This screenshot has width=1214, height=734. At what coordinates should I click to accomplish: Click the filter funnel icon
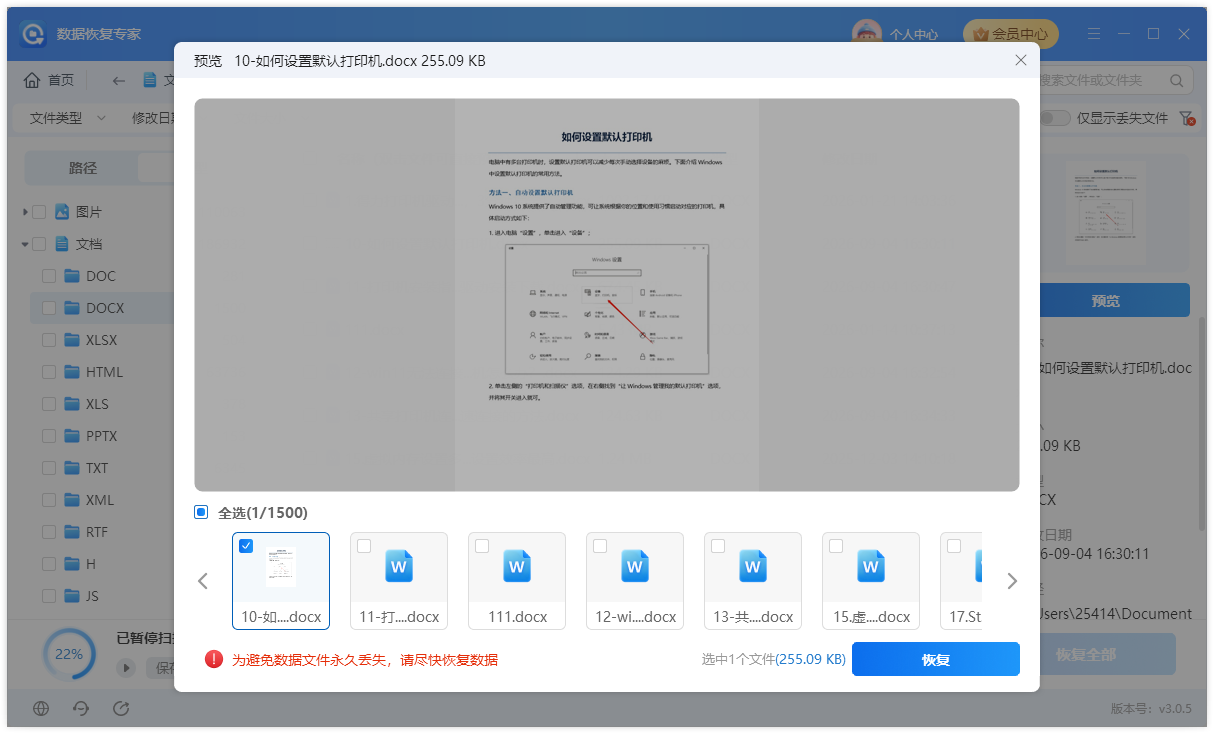click(1188, 118)
